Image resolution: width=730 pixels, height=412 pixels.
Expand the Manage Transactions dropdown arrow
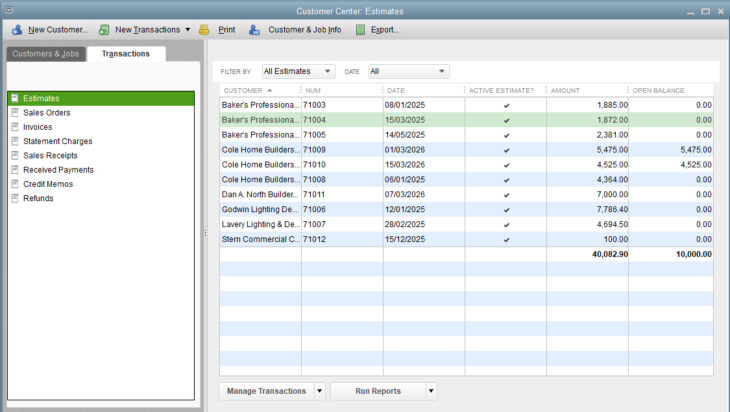[319, 391]
